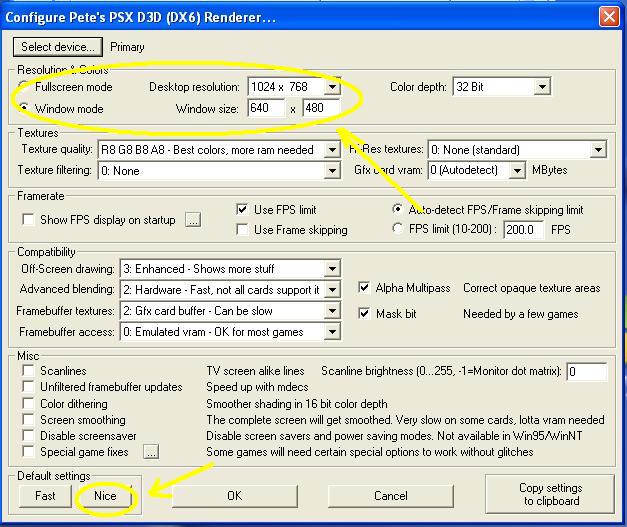Toggle the Alpha Multipass checkbox
The image size is (627, 527).
[364, 288]
